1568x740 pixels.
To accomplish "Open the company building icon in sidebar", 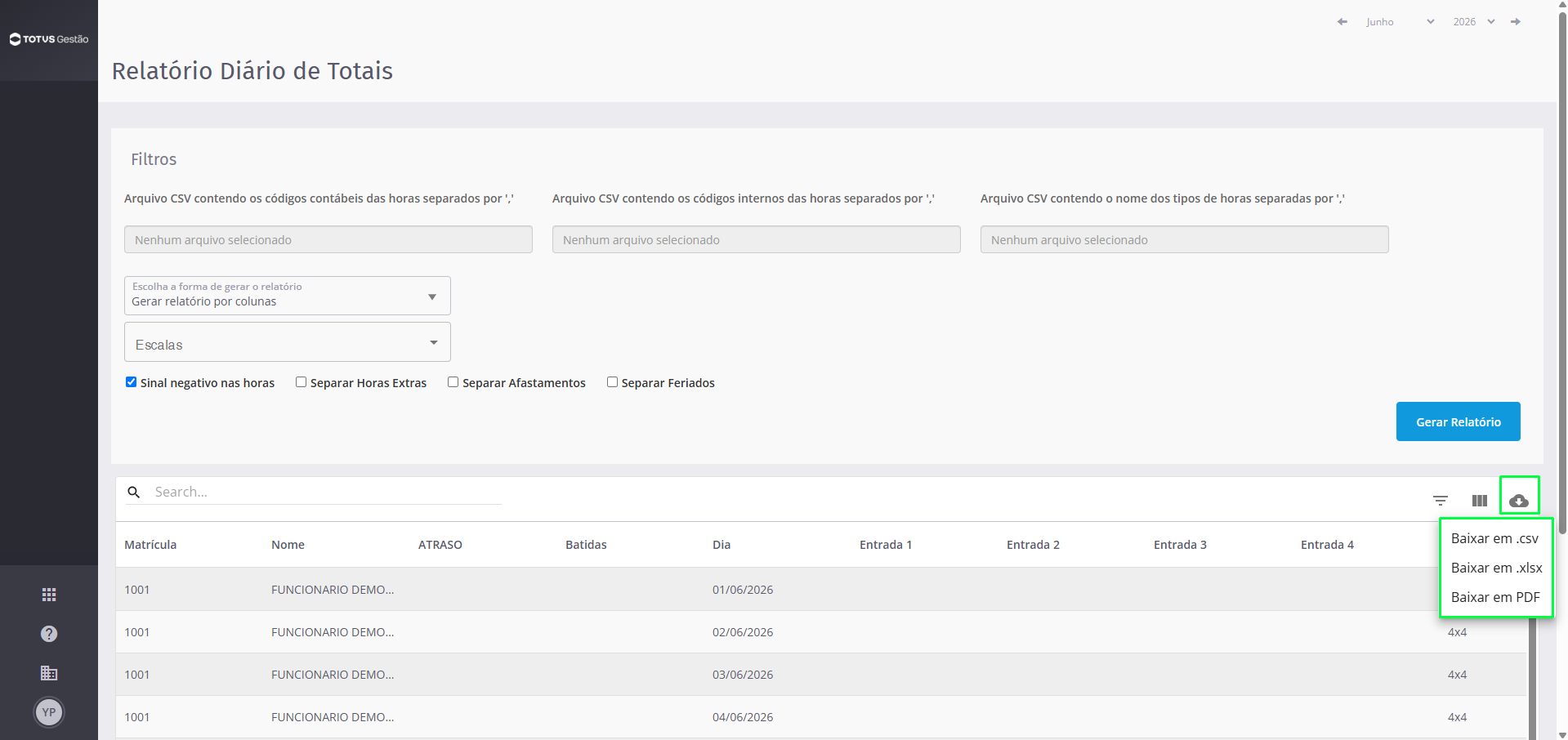I will 49,673.
